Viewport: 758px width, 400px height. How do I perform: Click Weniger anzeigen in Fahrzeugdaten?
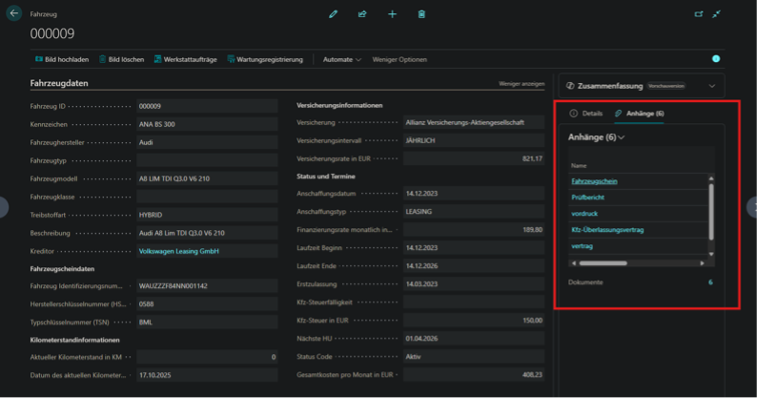click(x=521, y=84)
